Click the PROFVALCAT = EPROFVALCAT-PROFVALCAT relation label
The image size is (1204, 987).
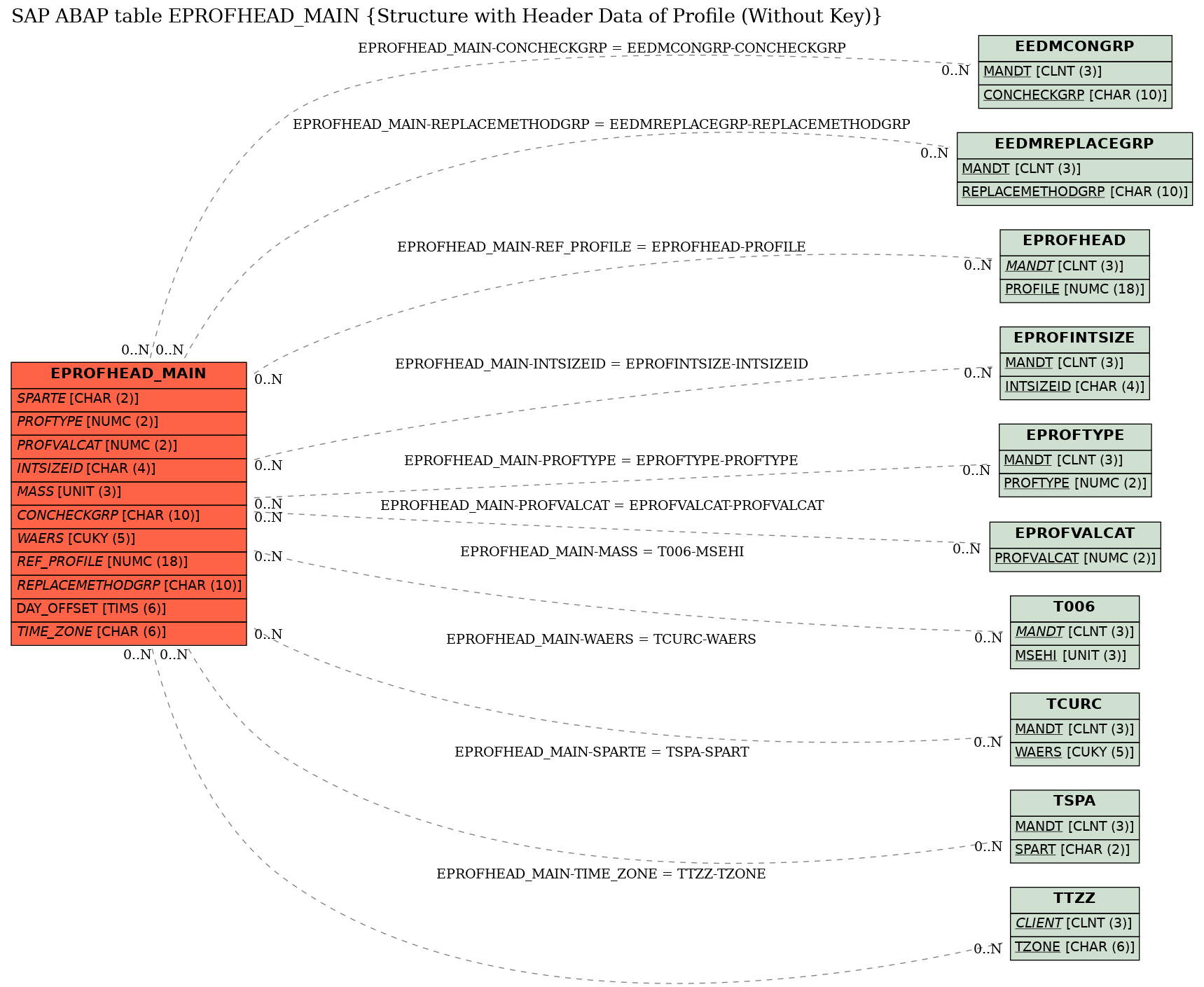click(x=602, y=505)
